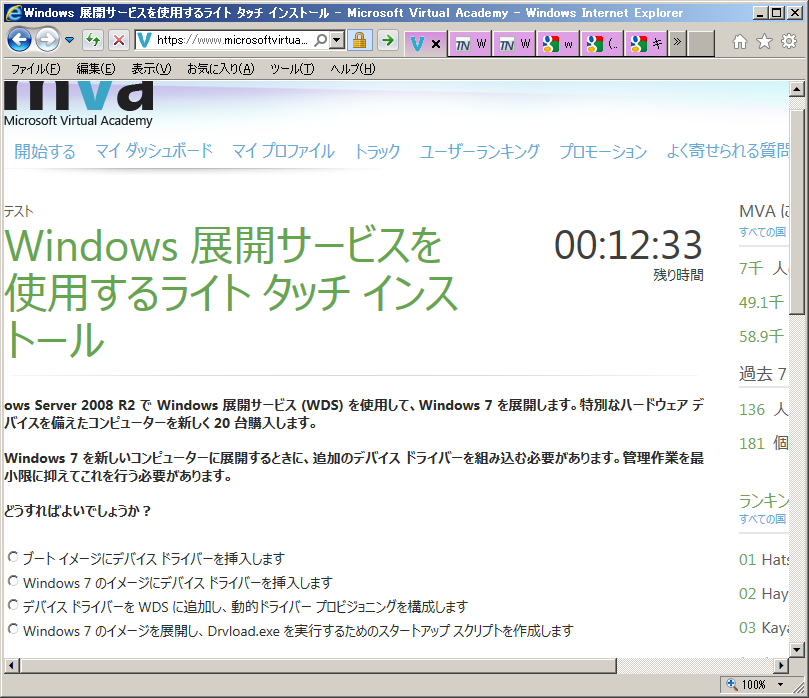809x698 pixels.
Task: Click the browser Back button
Action: 20,40
